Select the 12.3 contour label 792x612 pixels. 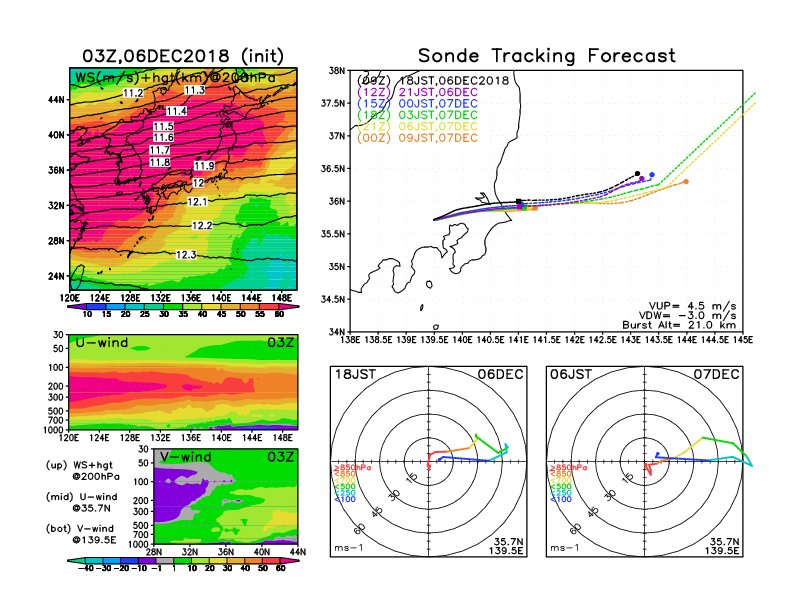point(186,255)
